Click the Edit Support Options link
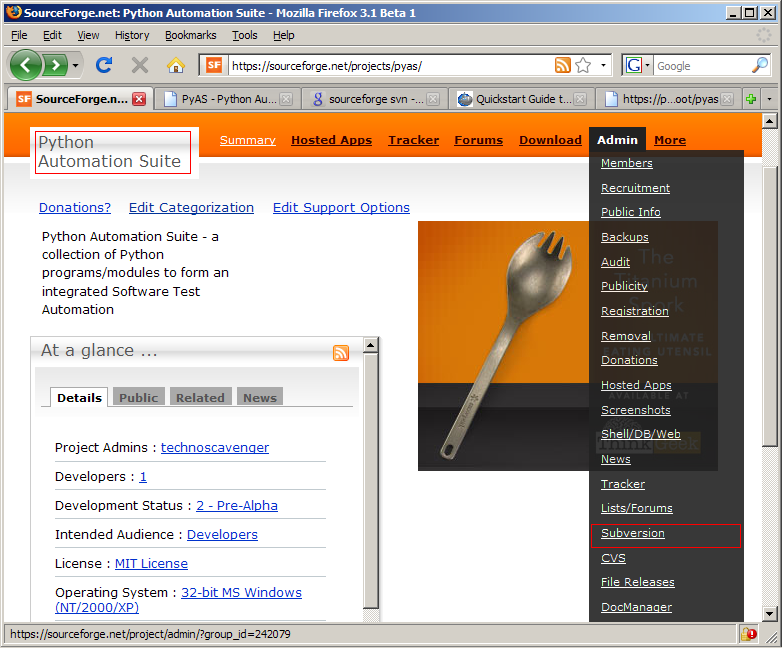This screenshot has height=648, width=782. click(x=341, y=208)
